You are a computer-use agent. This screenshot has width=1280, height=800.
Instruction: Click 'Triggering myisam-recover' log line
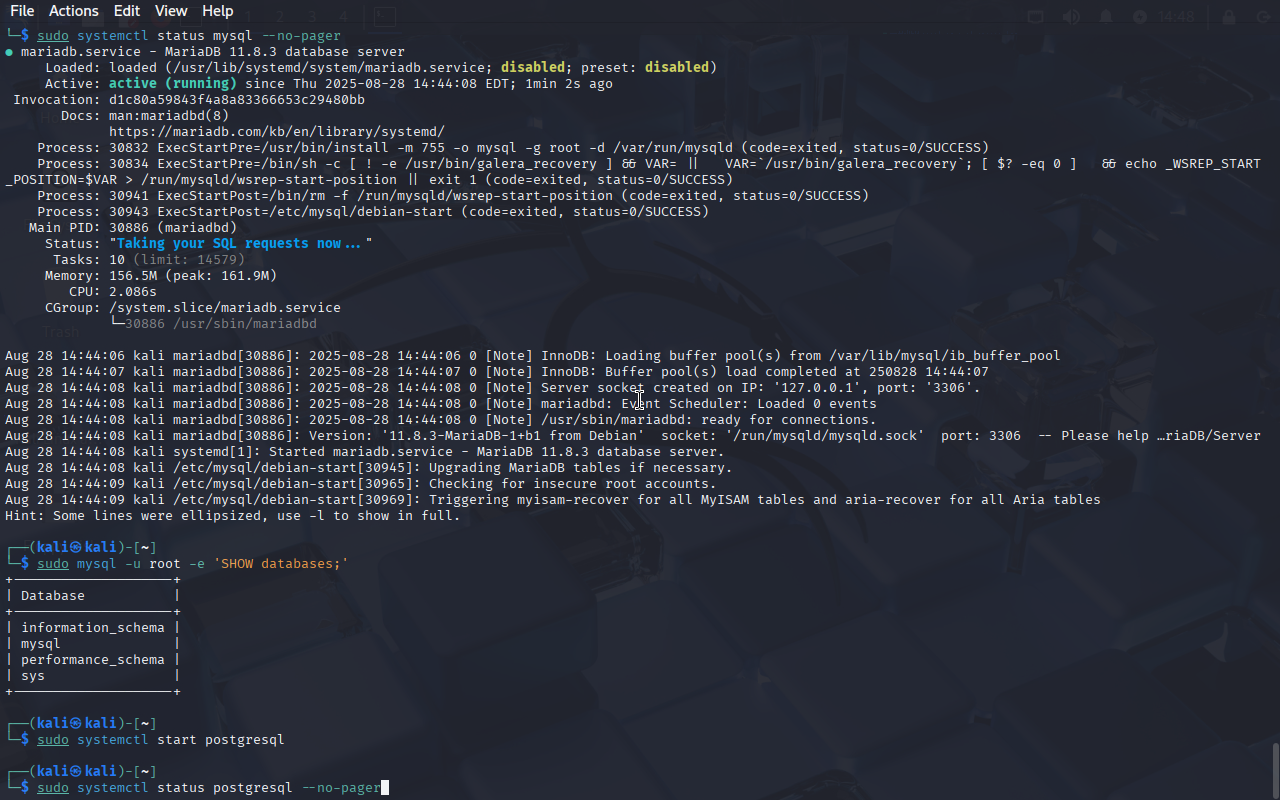(x=553, y=500)
